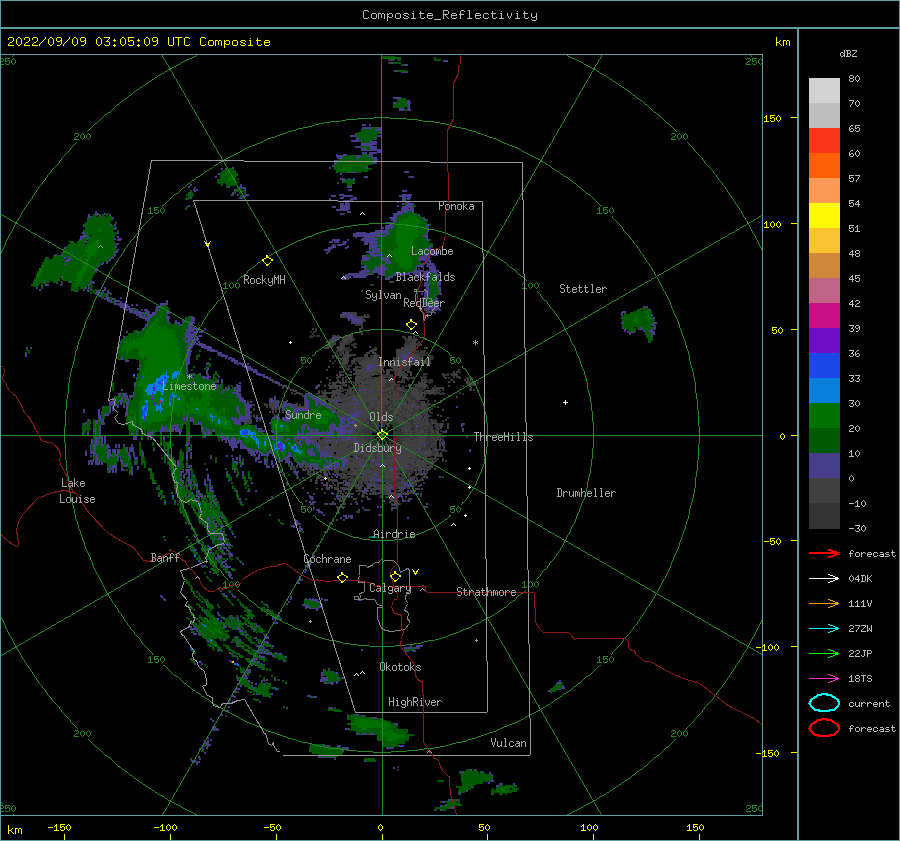The width and height of the screenshot is (900, 841).
Task: Click the RockyMH label
Action: coord(264,280)
